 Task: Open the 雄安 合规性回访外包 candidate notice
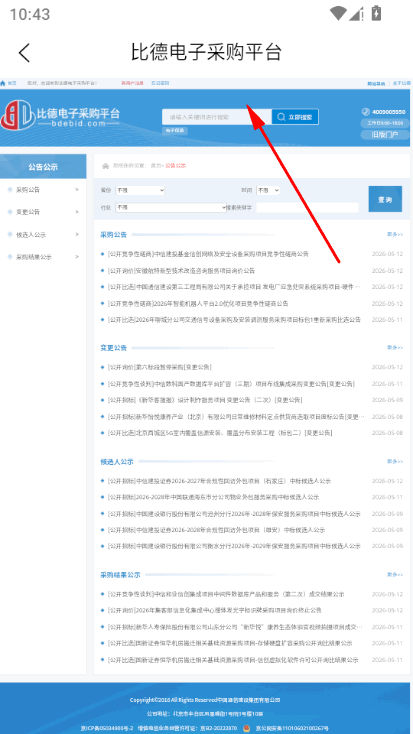click(216, 530)
